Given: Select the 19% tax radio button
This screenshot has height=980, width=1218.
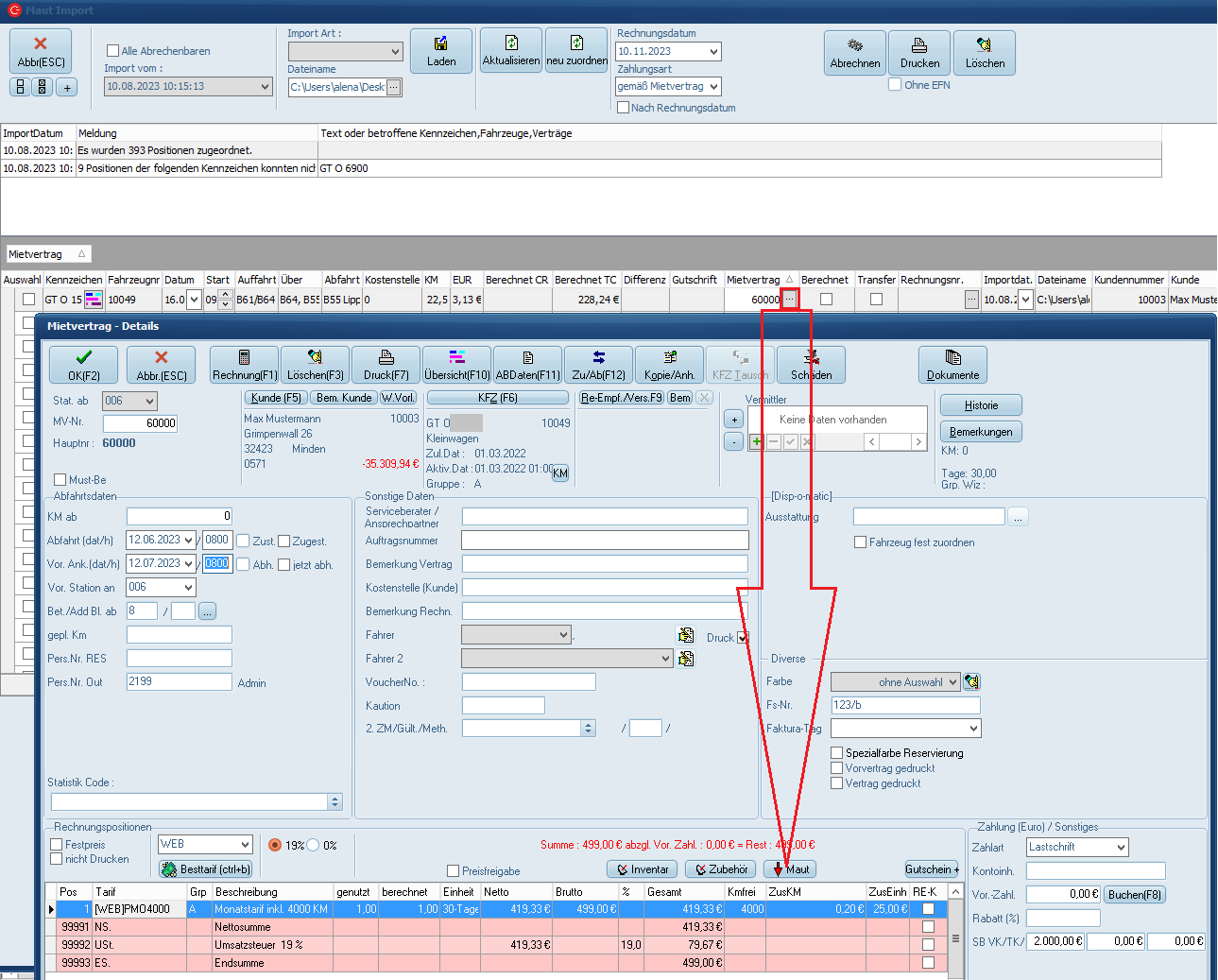Looking at the screenshot, I should 275,845.
